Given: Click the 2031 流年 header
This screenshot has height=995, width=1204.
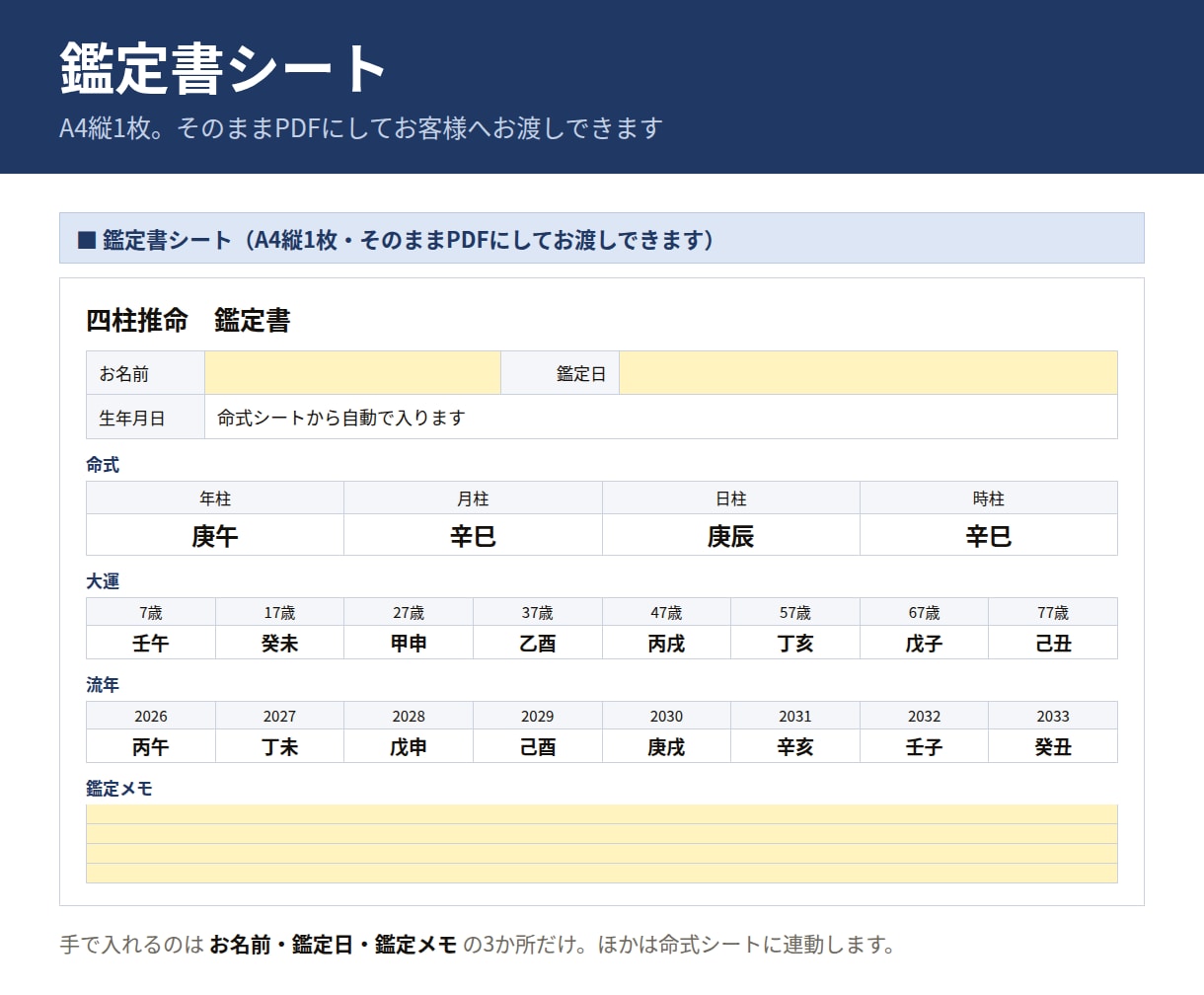Looking at the screenshot, I should click(795, 716).
